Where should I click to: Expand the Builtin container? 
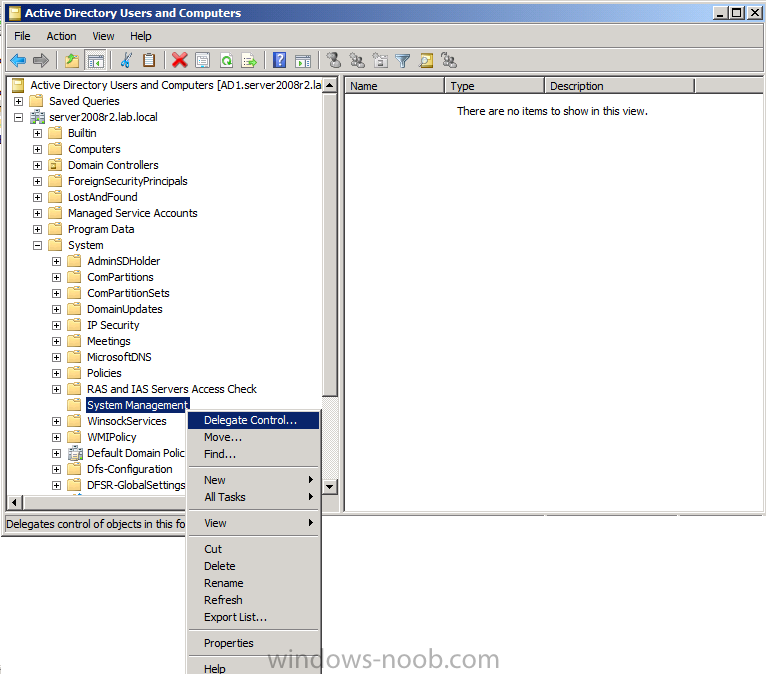tap(38, 133)
